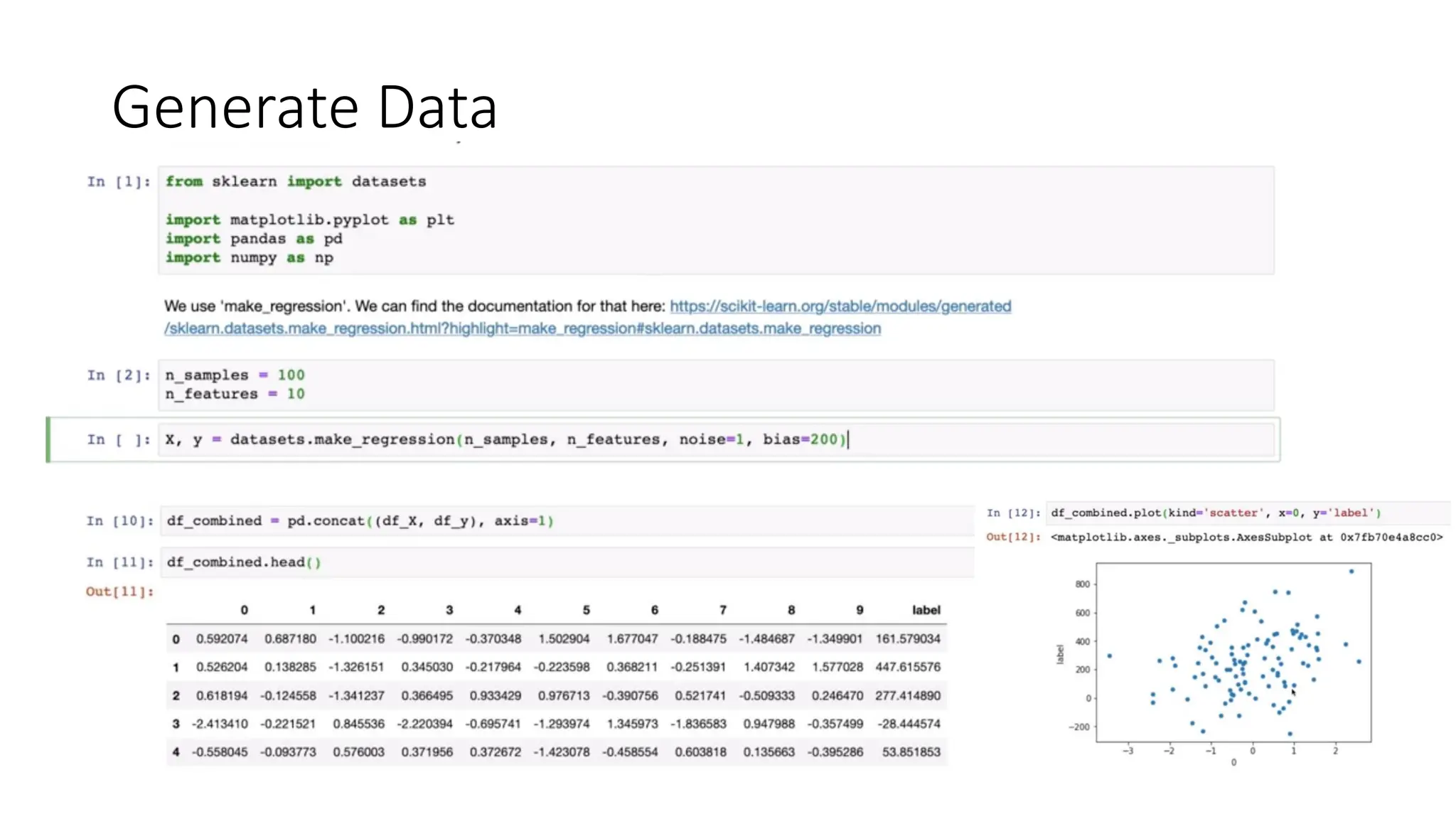1456x819 pixels.
Task: Click row index 2 in the dataframe
Action: coord(176,695)
